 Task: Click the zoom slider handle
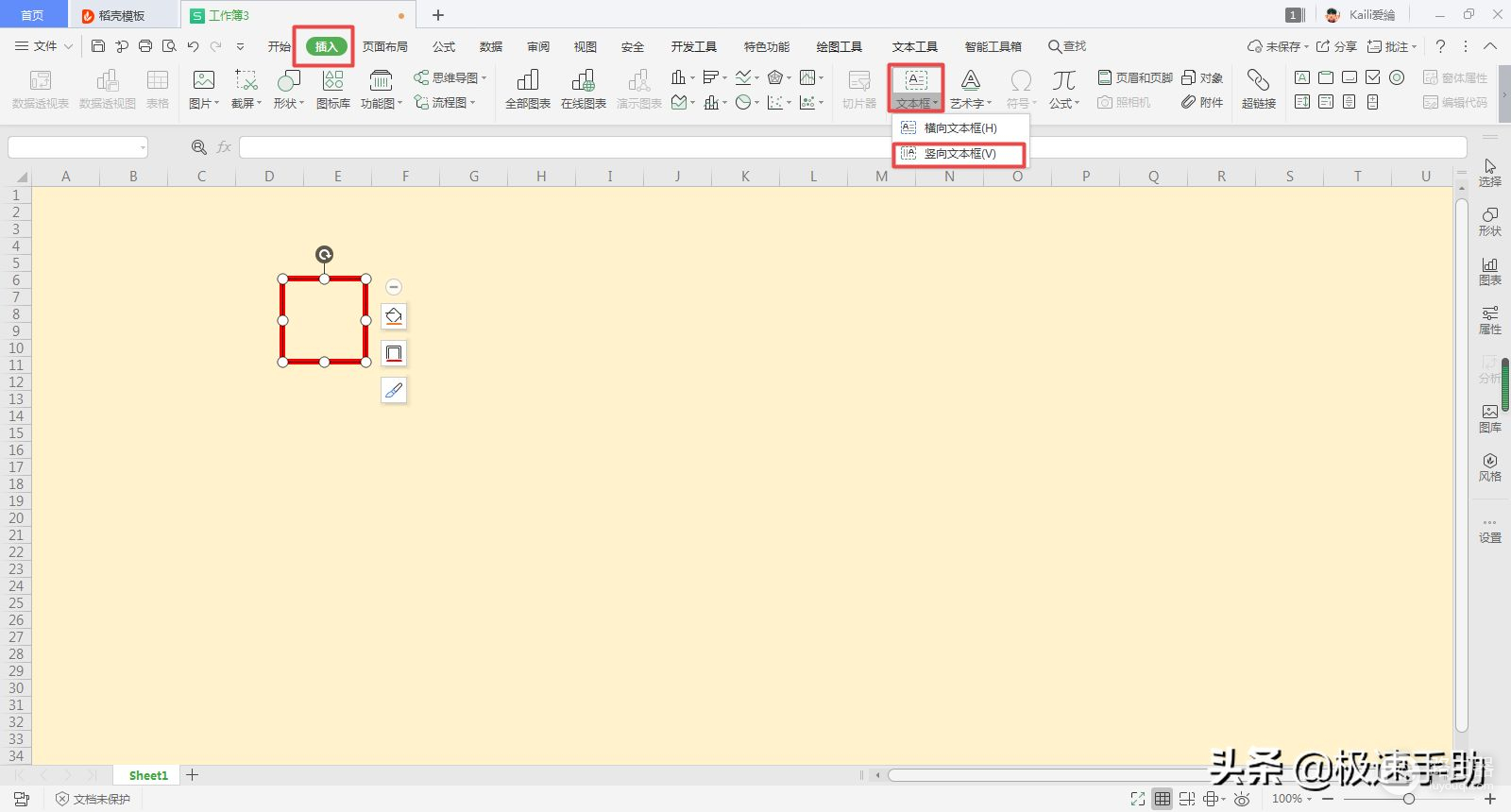[1408, 799]
